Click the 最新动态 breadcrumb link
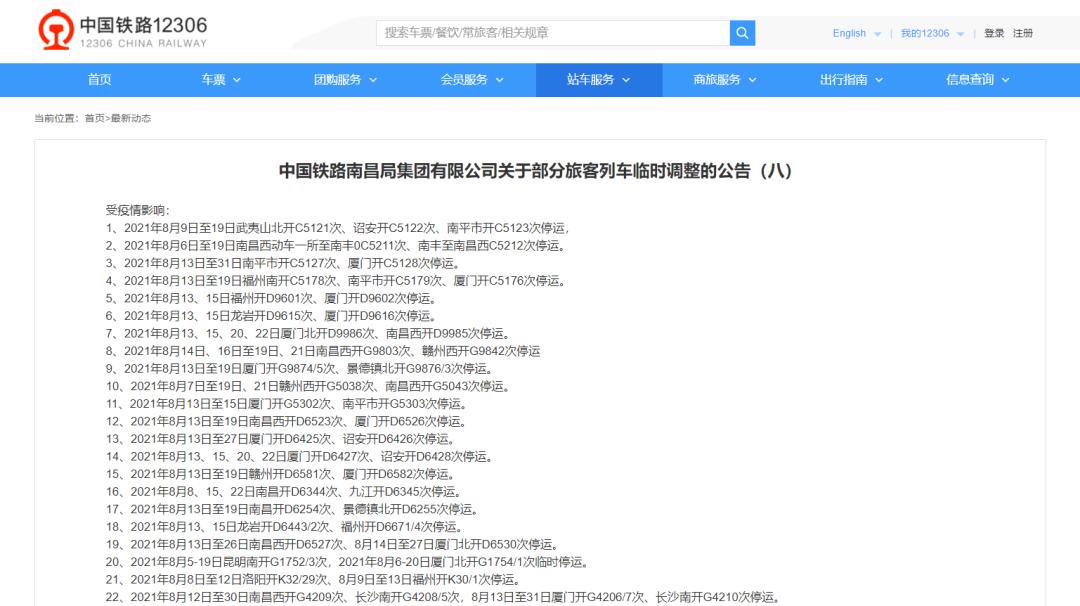The image size is (1080, 606). tap(130, 119)
